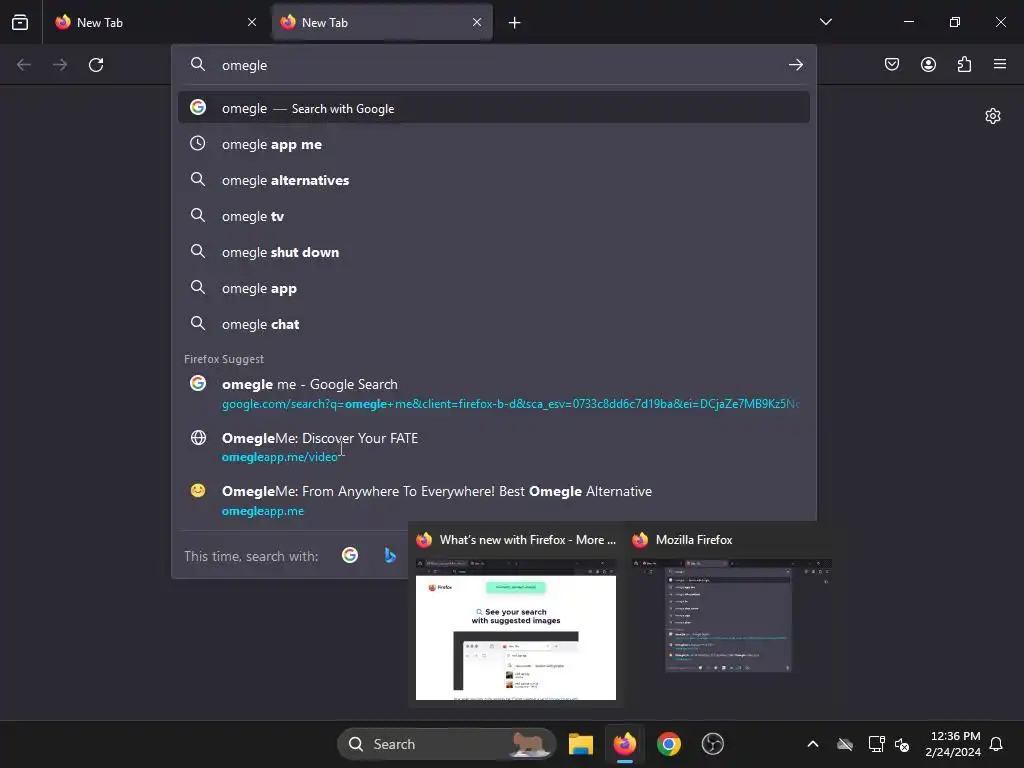The width and height of the screenshot is (1024, 768).
Task: Switch to the first New Tab tab
Action: coord(156,22)
